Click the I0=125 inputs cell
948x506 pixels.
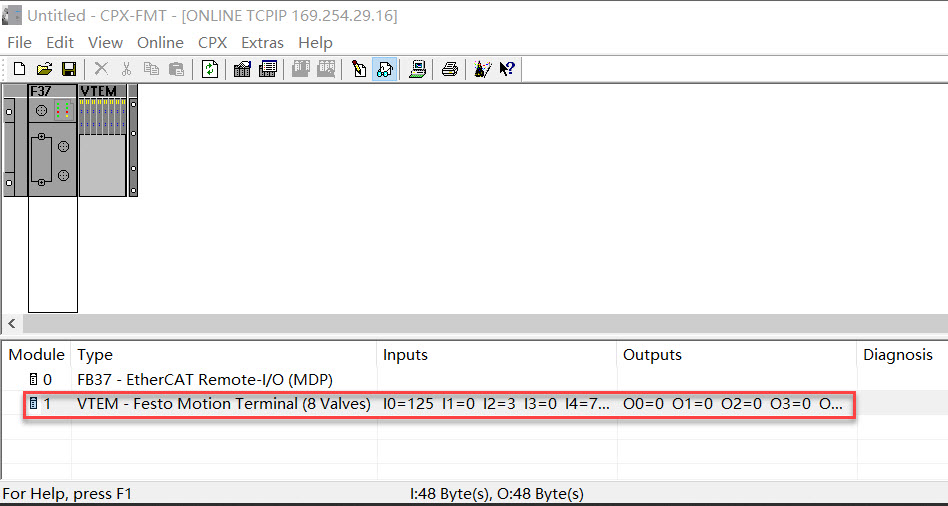click(x=496, y=403)
